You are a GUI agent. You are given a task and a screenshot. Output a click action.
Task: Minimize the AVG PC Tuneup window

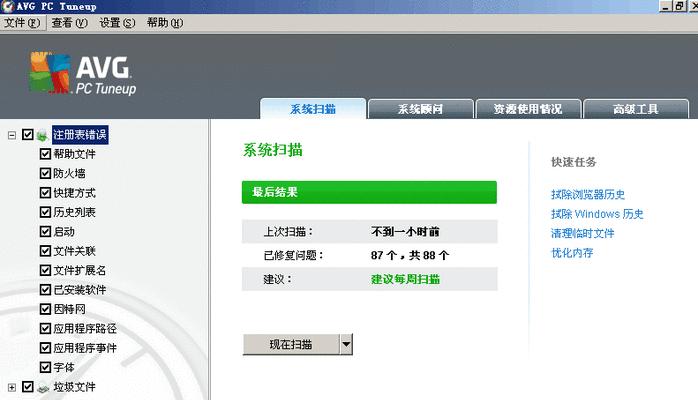[665, 6]
